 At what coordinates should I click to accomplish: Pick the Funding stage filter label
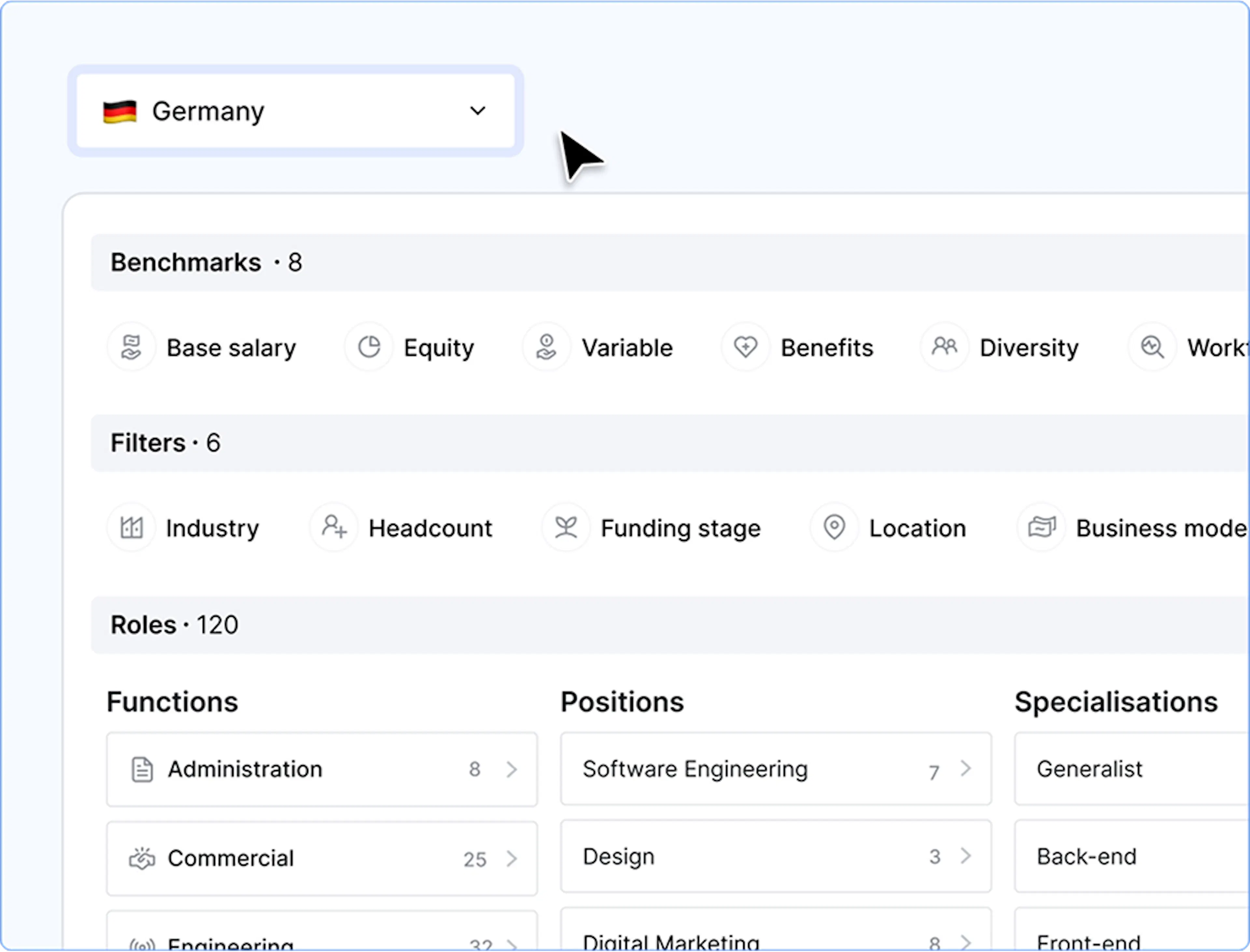point(681,528)
